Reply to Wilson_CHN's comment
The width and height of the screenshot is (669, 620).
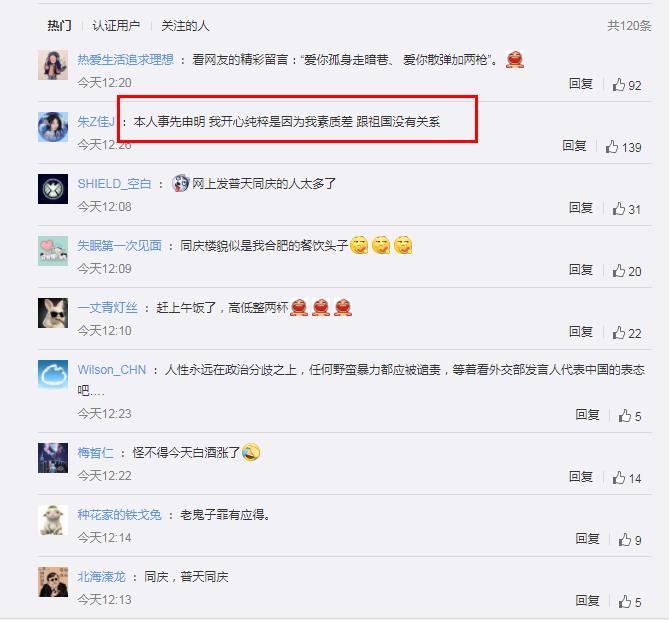[587, 414]
